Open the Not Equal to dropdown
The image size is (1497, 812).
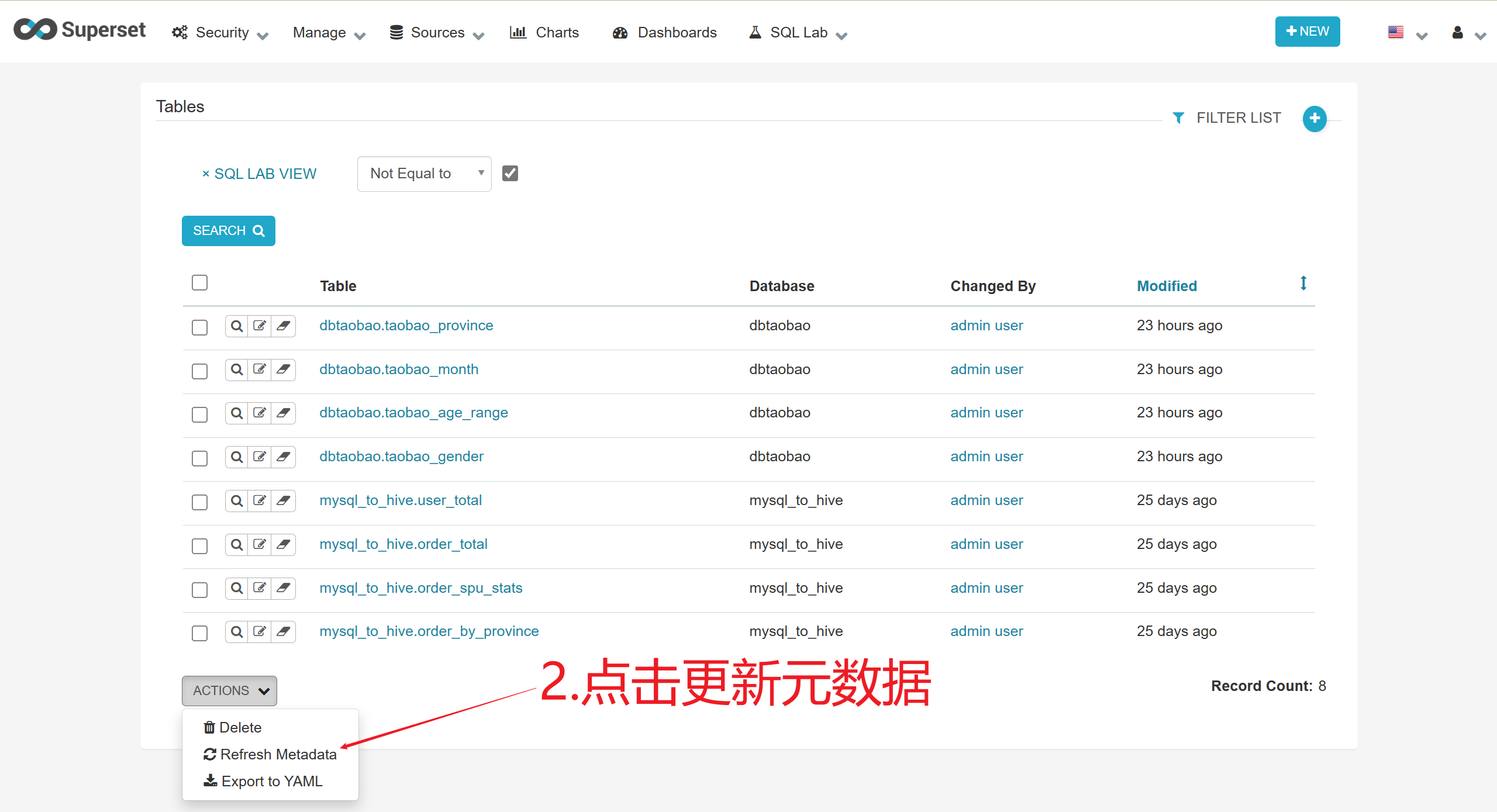point(424,174)
